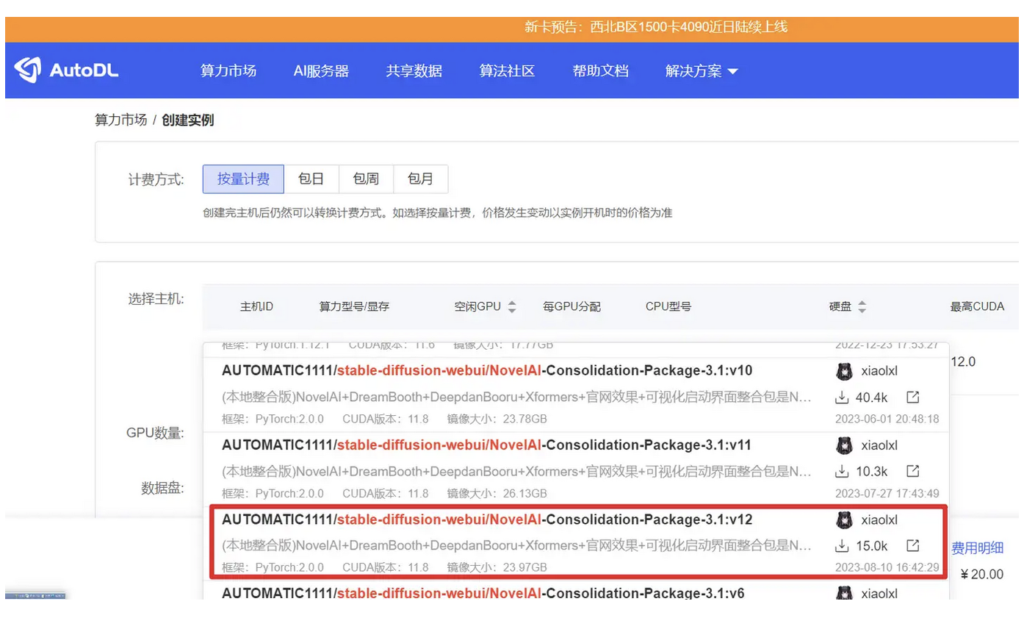Image resolution: width=1024 pixels, height=626 pixels.
Task: Sort by 硬盘 column arrows
Action: tap(862, 307)
